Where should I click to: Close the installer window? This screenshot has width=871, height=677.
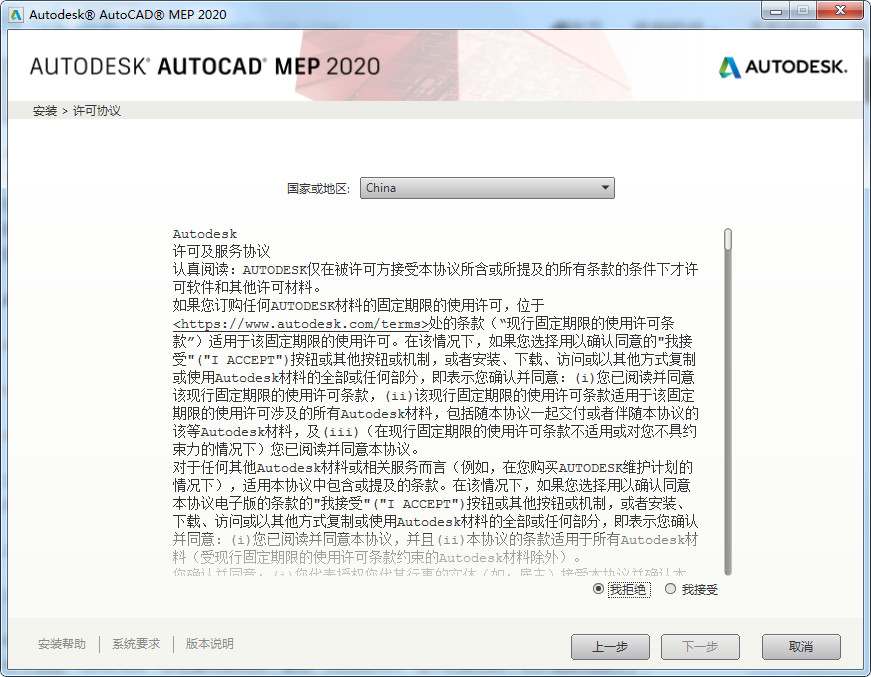pyautogui.click(x=840, y=10)
